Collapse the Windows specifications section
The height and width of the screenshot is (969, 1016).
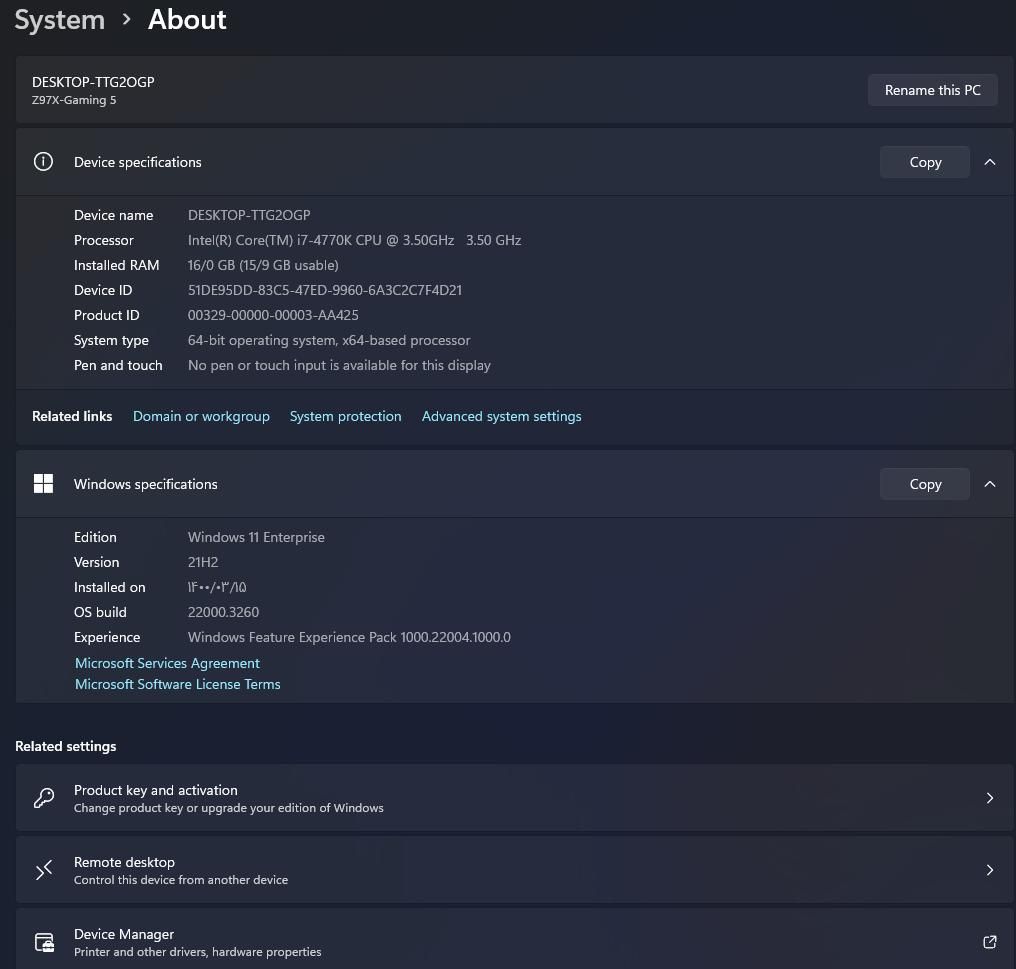(x=989, y=484)
